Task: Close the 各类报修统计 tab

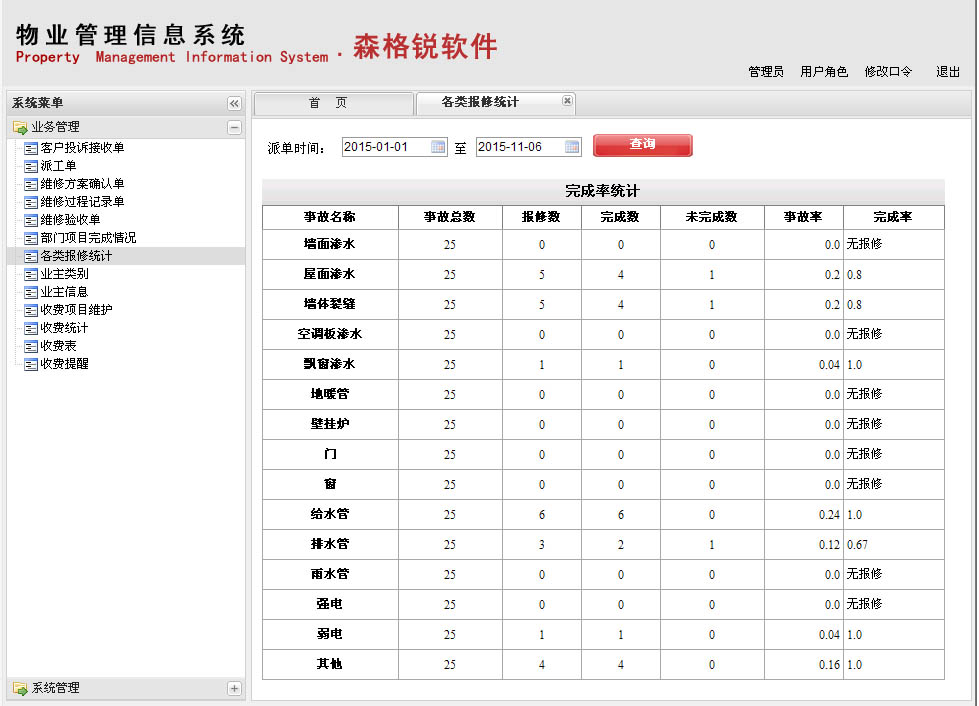Action: 567,101
